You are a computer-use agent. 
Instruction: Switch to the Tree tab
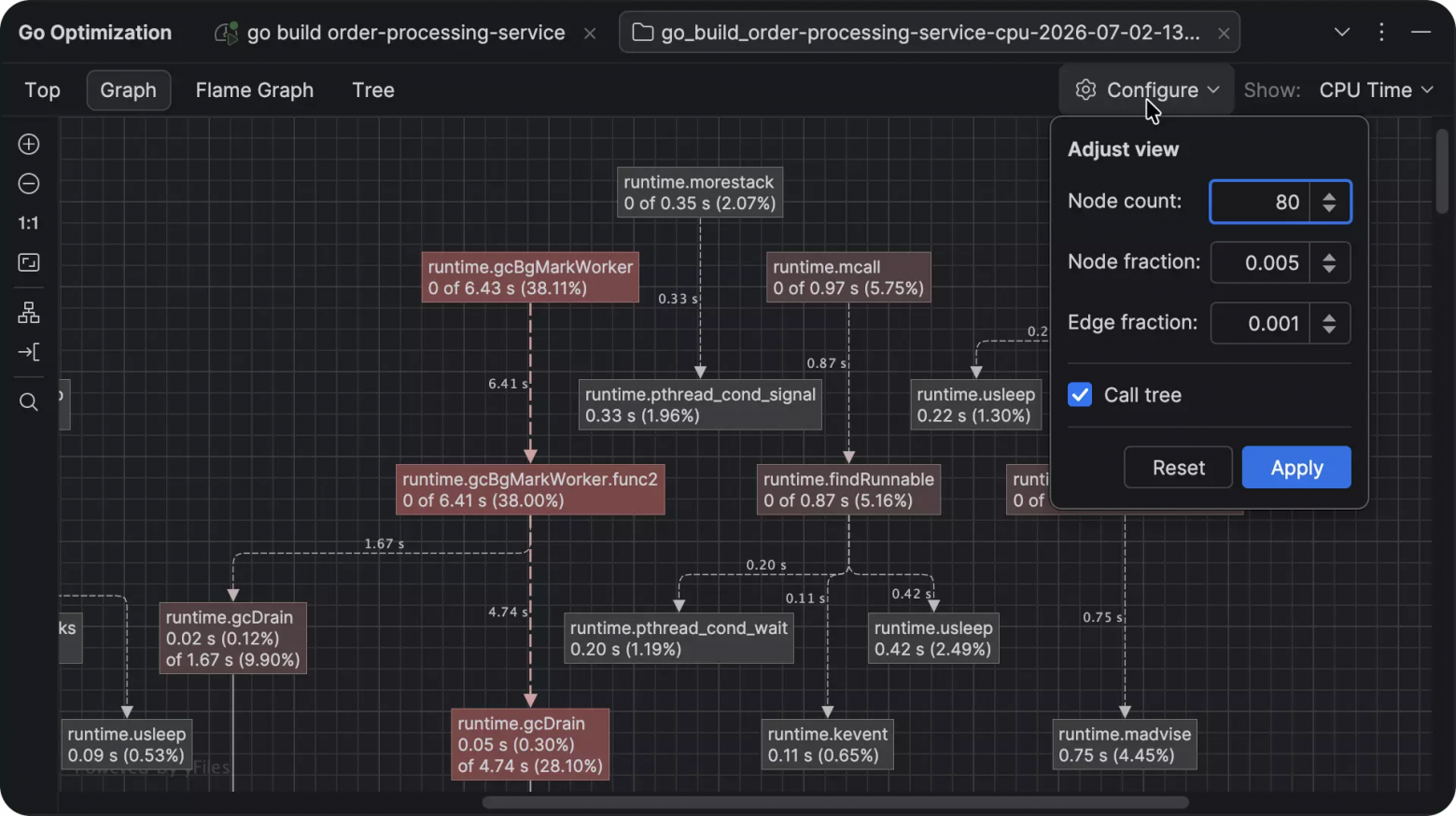pos(373,91)
